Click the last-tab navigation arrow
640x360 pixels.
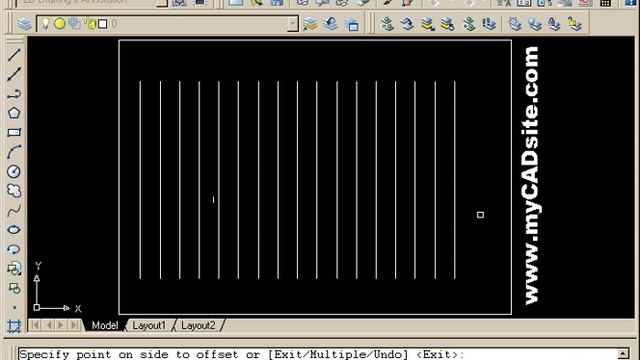pyautogui.click(x=74, y=325)
